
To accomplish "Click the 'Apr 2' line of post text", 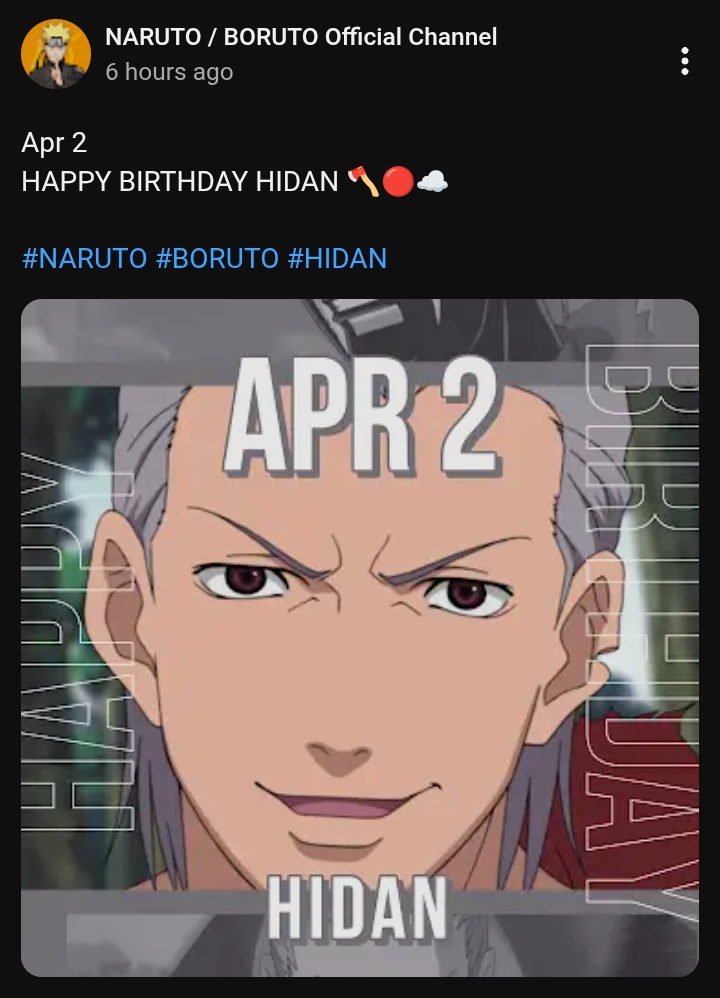I will 54,143.
